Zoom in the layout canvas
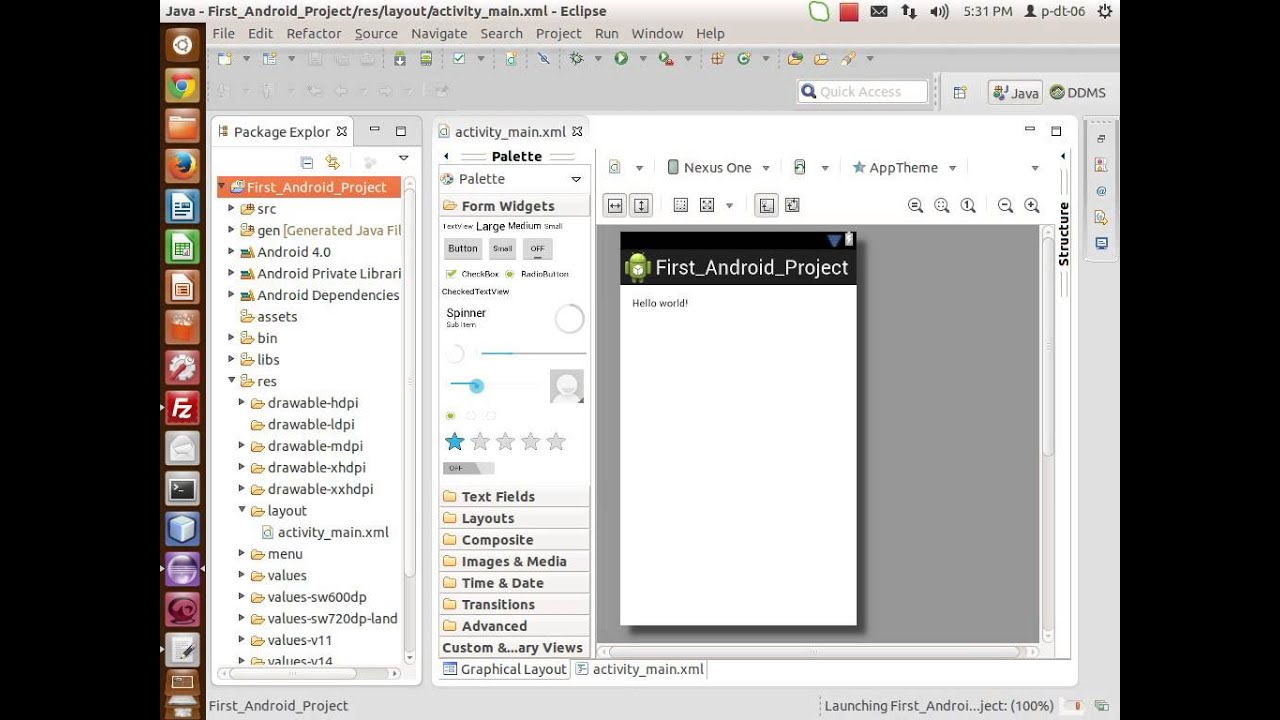Viewport: 1280px width, 720px height. click(x=1032, y=205)
